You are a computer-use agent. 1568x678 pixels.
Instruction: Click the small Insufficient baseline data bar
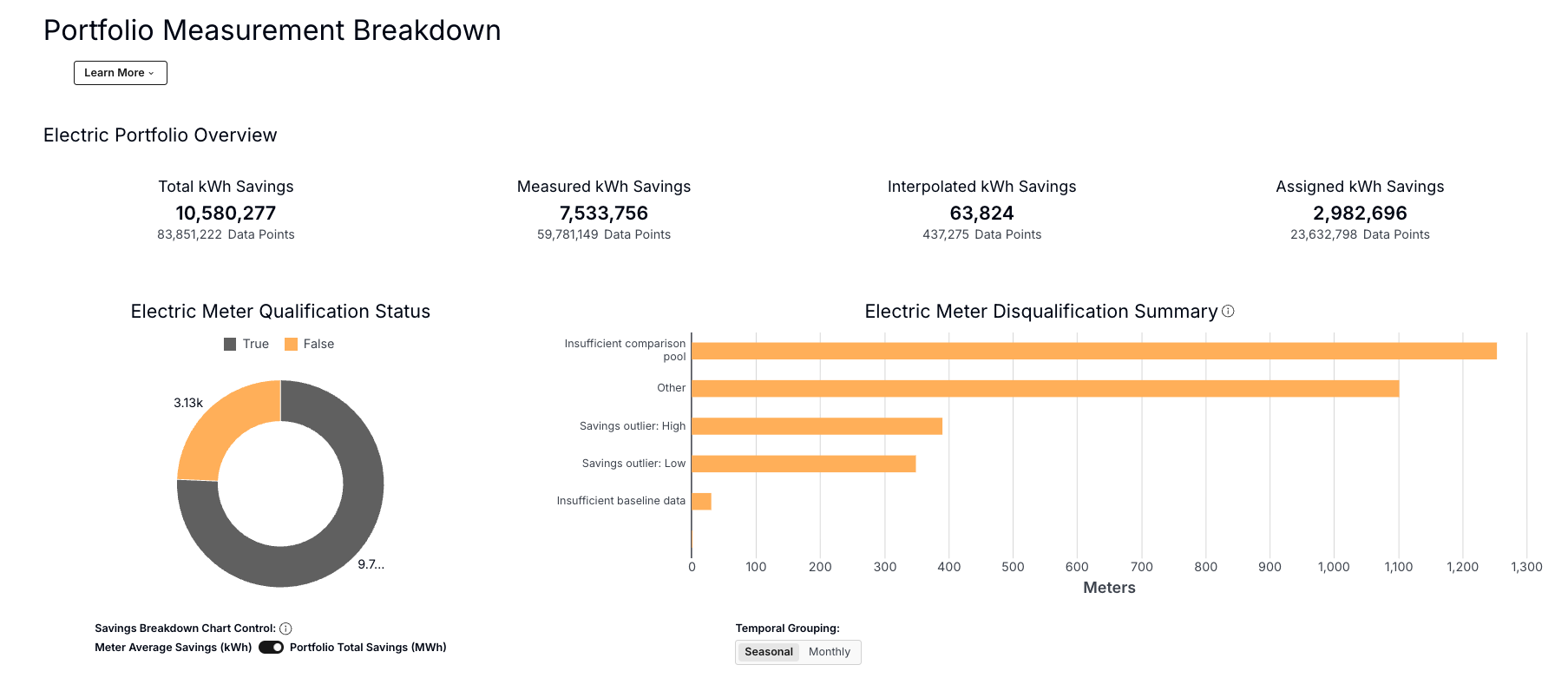701,502
